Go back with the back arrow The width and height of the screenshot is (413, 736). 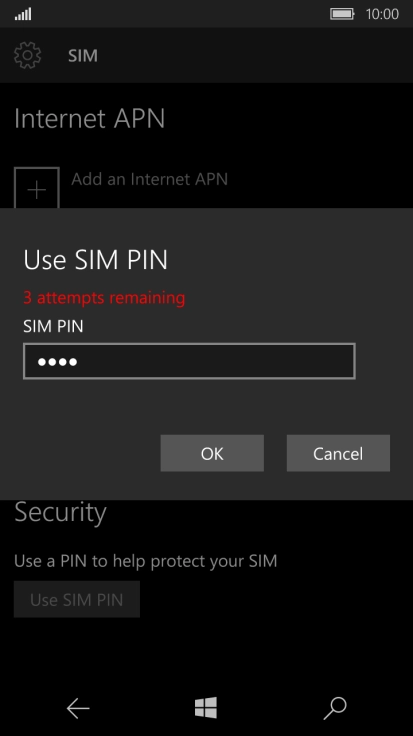click(x=78, y=708)
